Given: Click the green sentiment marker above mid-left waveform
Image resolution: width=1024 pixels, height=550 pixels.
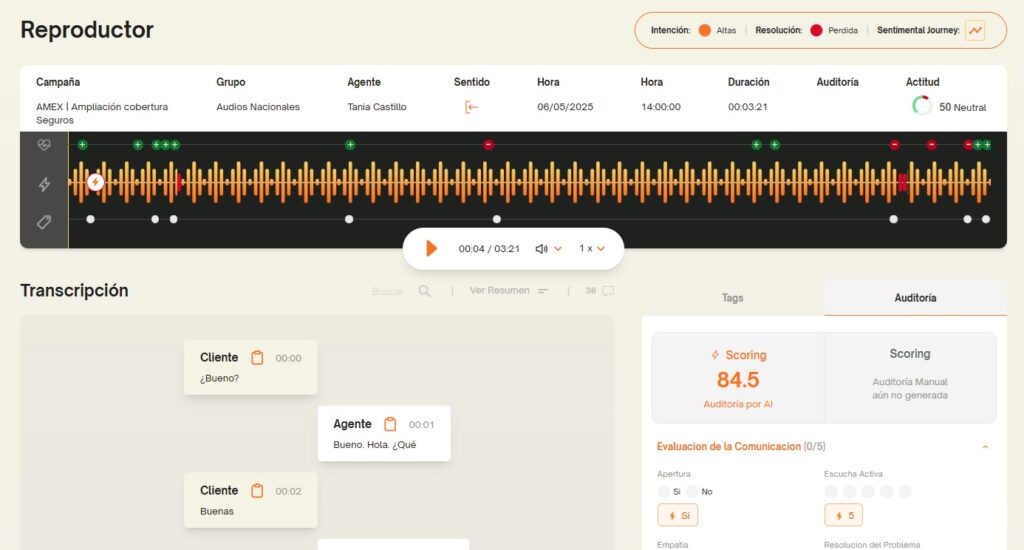Looking at the screenshot, I should coord(350,145).
